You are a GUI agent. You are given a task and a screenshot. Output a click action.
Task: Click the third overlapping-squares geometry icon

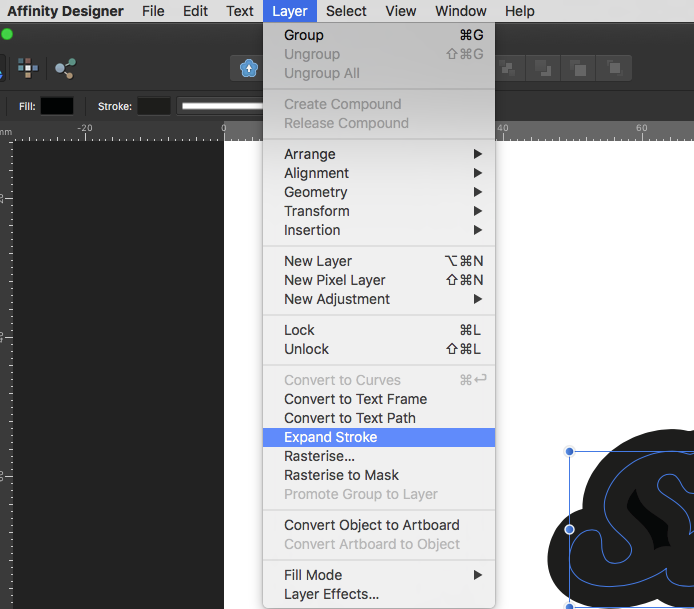click(x=578, y=68)
